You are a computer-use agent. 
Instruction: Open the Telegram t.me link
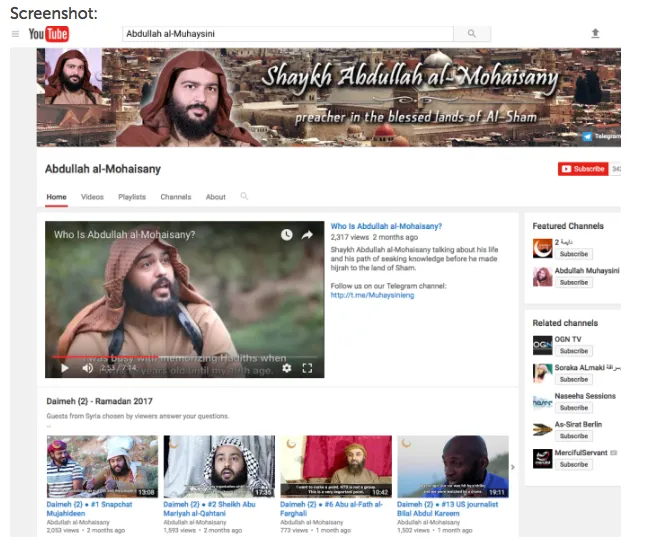click(x=372, y=295)
